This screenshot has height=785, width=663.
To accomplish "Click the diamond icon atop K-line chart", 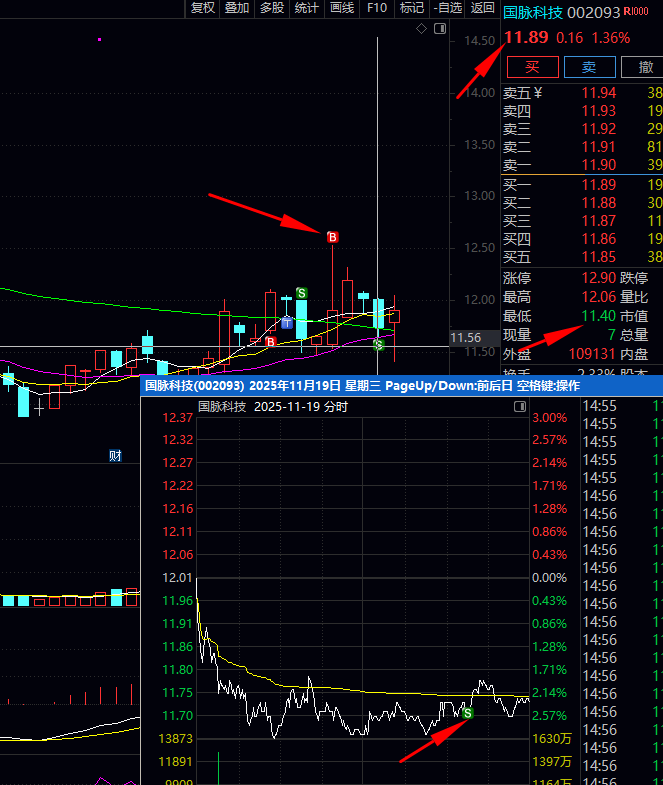I will point(422,29).
